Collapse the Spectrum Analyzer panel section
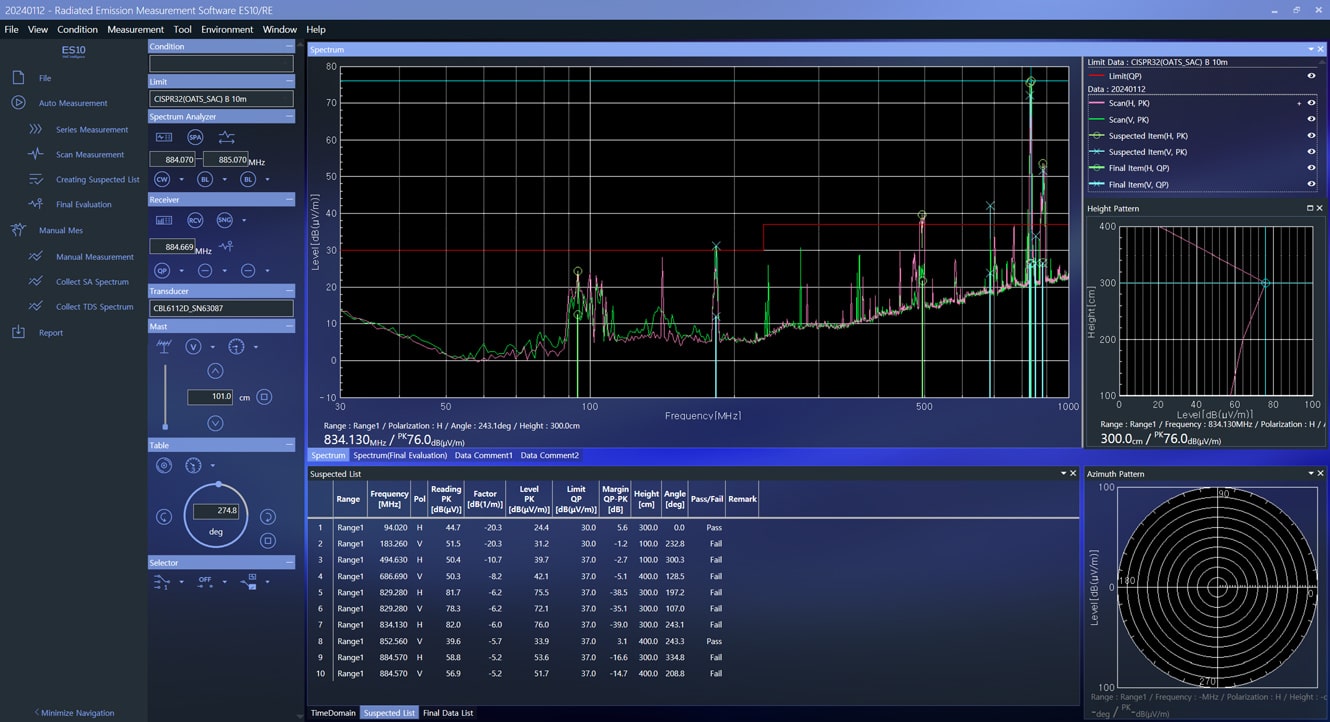The width and height of the screenshot is (1330, 722). pyautogui.click(x=289, y=117)
